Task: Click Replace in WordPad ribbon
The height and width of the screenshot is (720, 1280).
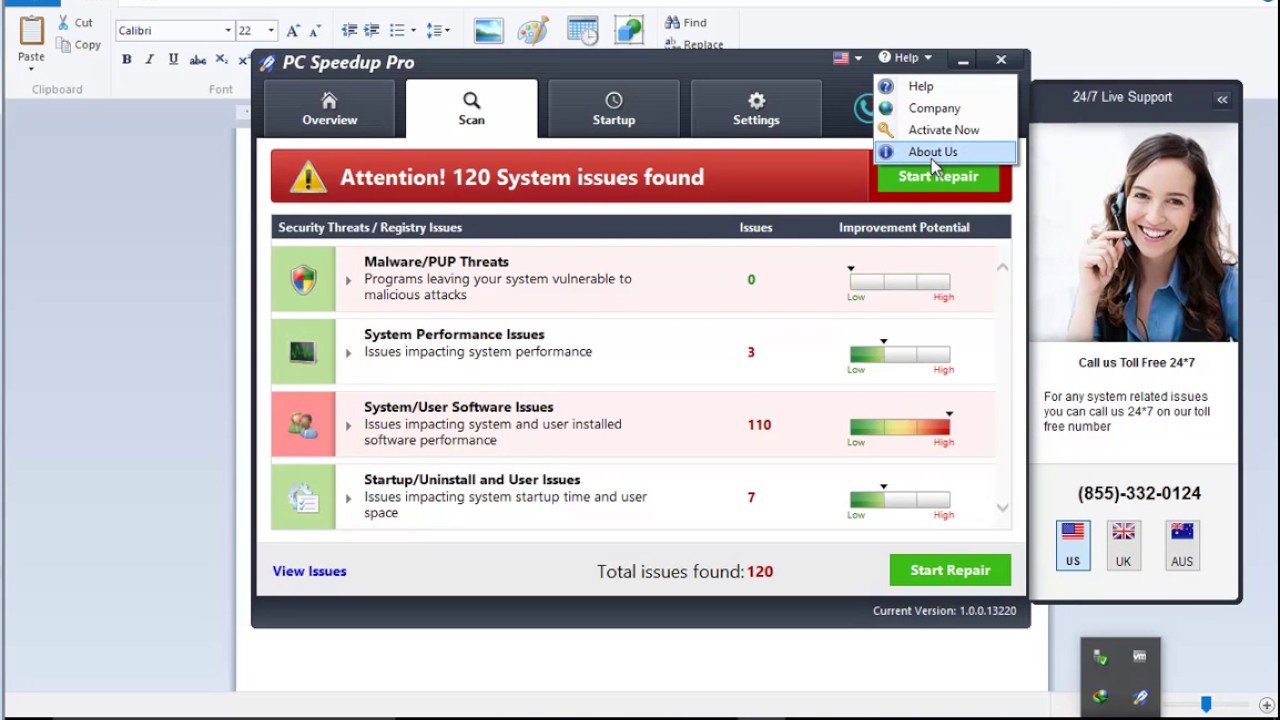Action: pyautogui.click(x=694, y=44)
